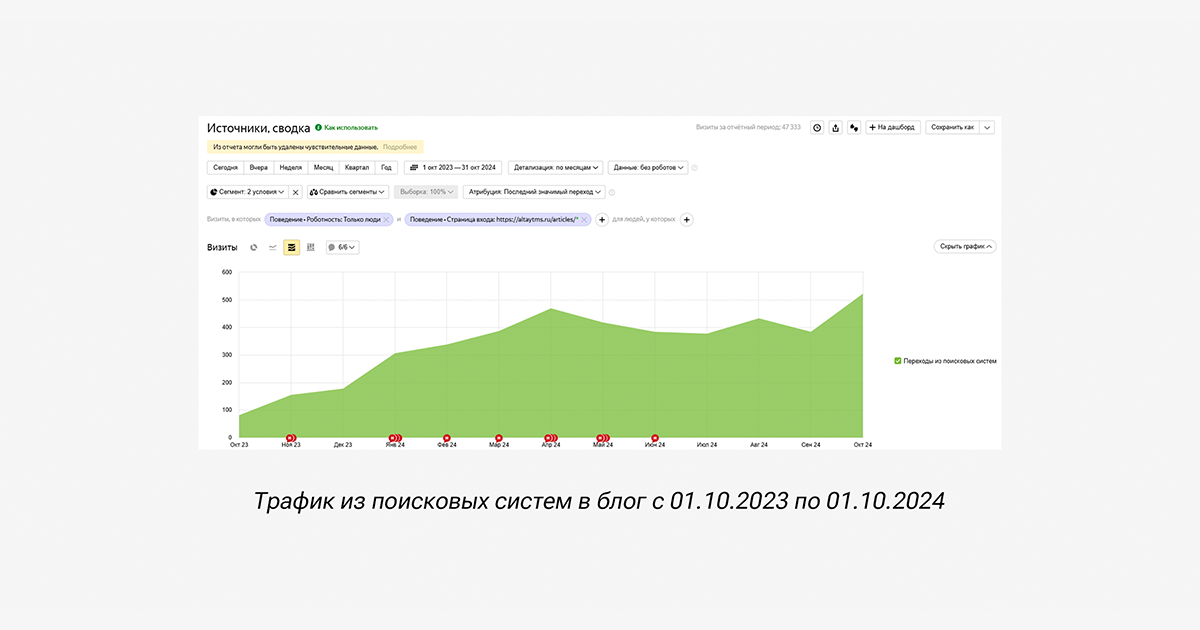1200x630 pixels.
Task: Uncheck Переходы из поисковых систем legend
Action: pos(898,361)
